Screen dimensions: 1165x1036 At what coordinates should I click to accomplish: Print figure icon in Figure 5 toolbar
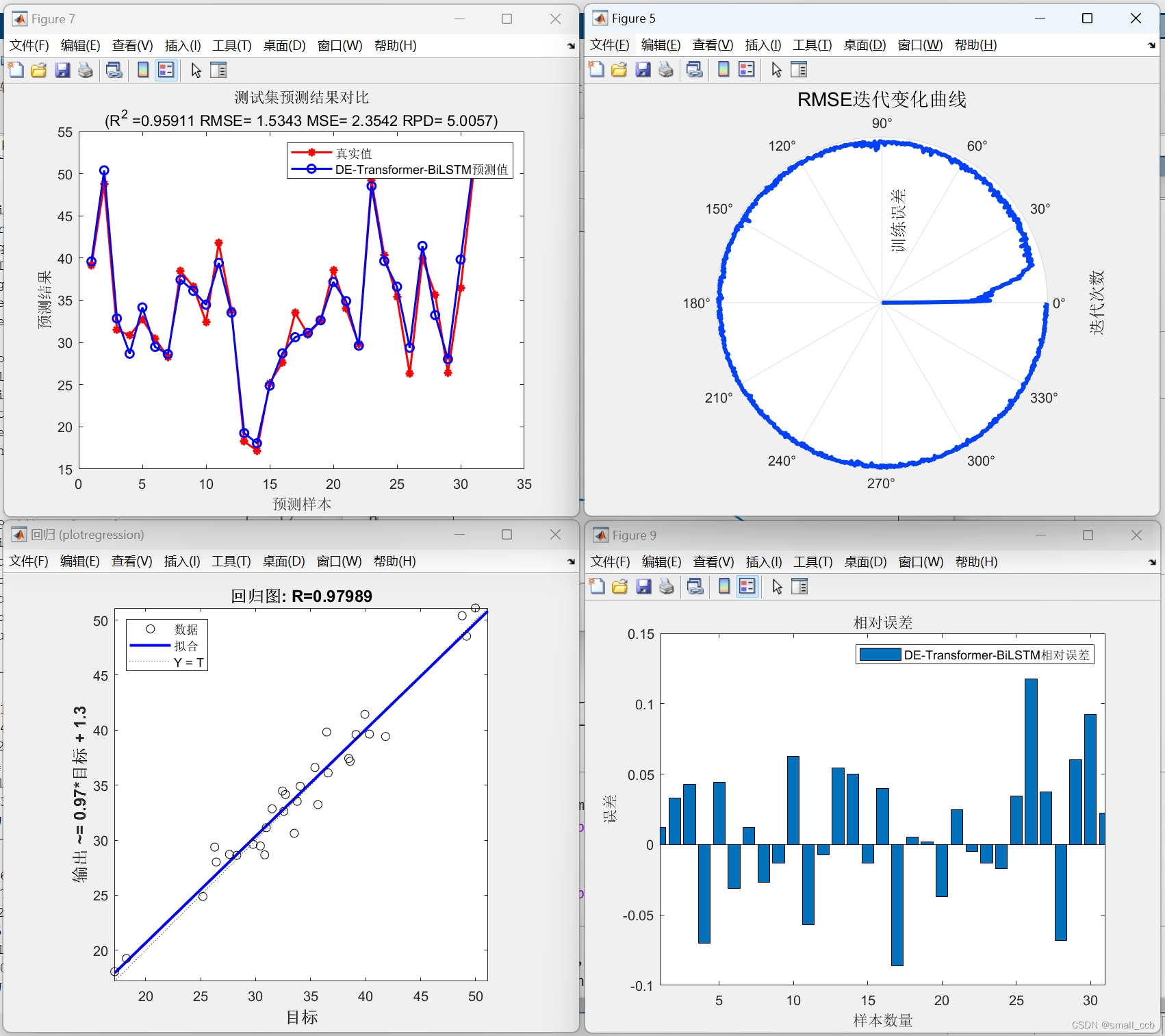click(666, 69)
